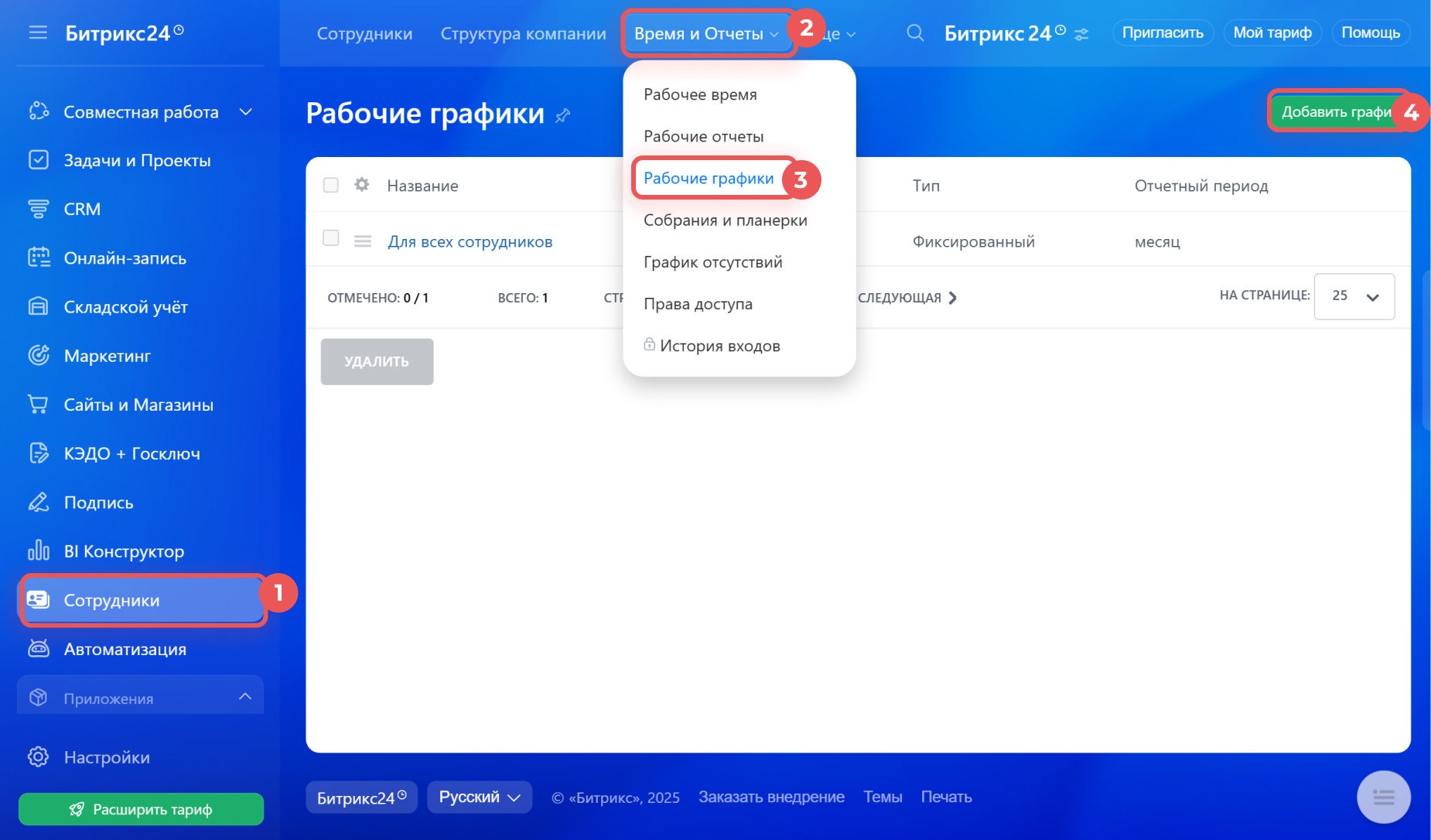Viewport: 1431px width, 840px height.
Task: Click the Пригласить button
Action: coord(1163,32)
